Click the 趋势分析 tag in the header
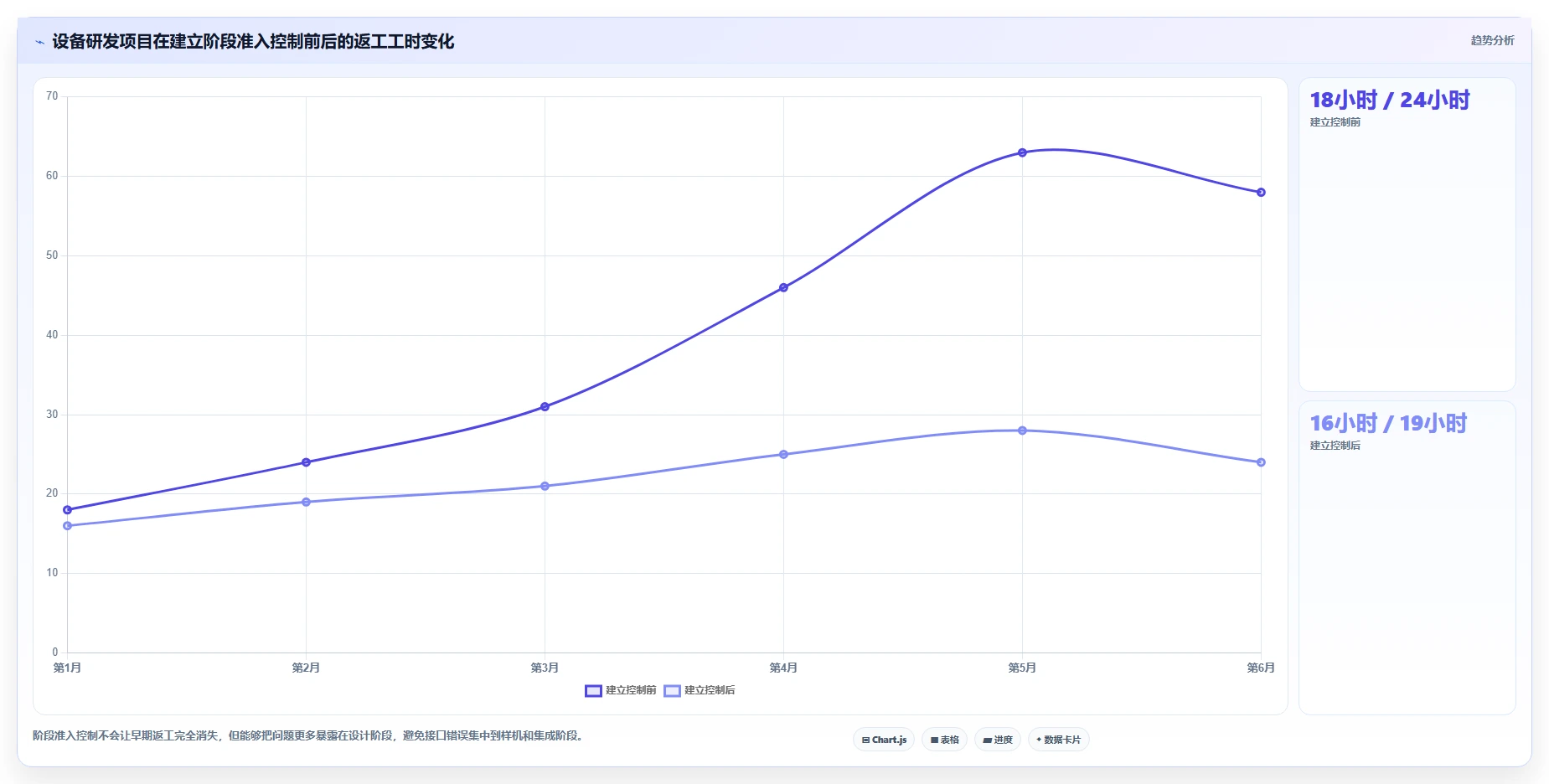The image size is (1549, 784). [x=1492, y=40]
